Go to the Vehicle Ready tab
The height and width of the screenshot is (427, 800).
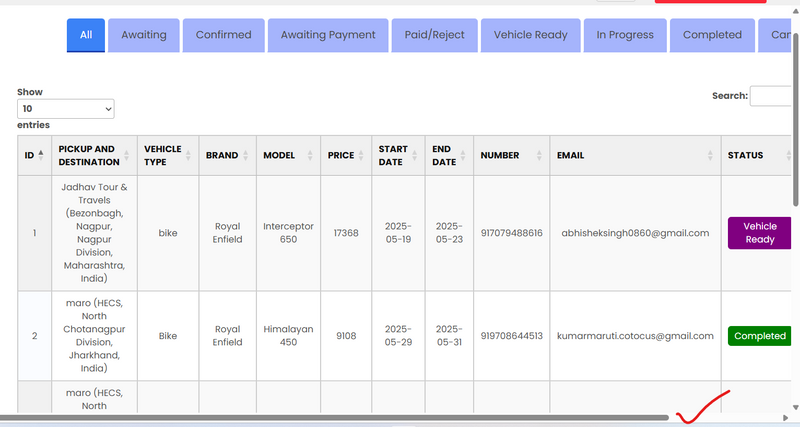tap(530, 35)
